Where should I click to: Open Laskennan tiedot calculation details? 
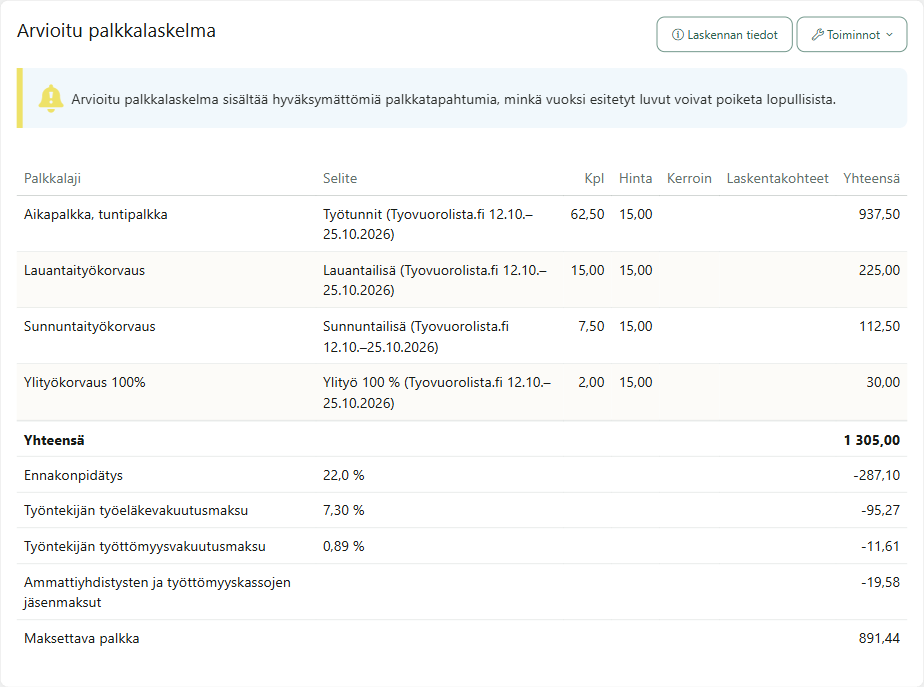coord(724,35)
